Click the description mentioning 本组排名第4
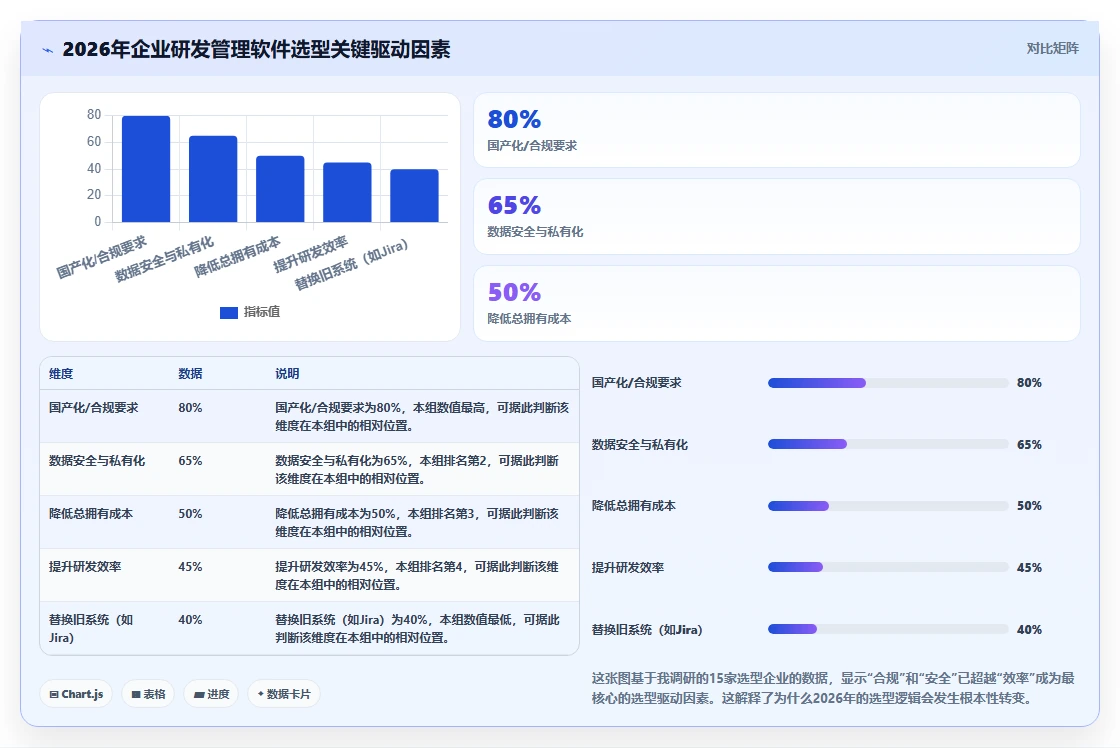 click(x=417, y=575)
